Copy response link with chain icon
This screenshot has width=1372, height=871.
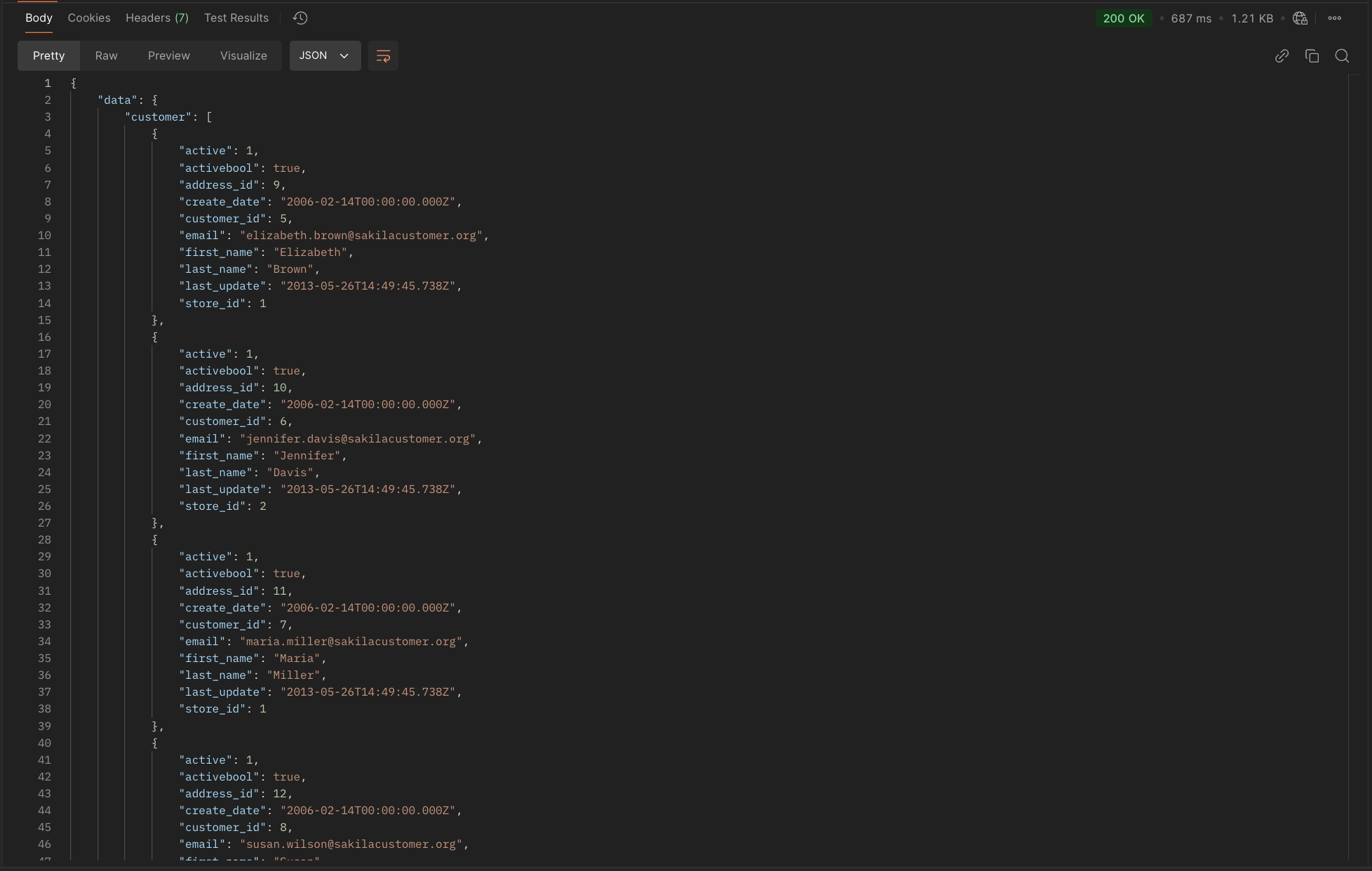point(1282,56)
